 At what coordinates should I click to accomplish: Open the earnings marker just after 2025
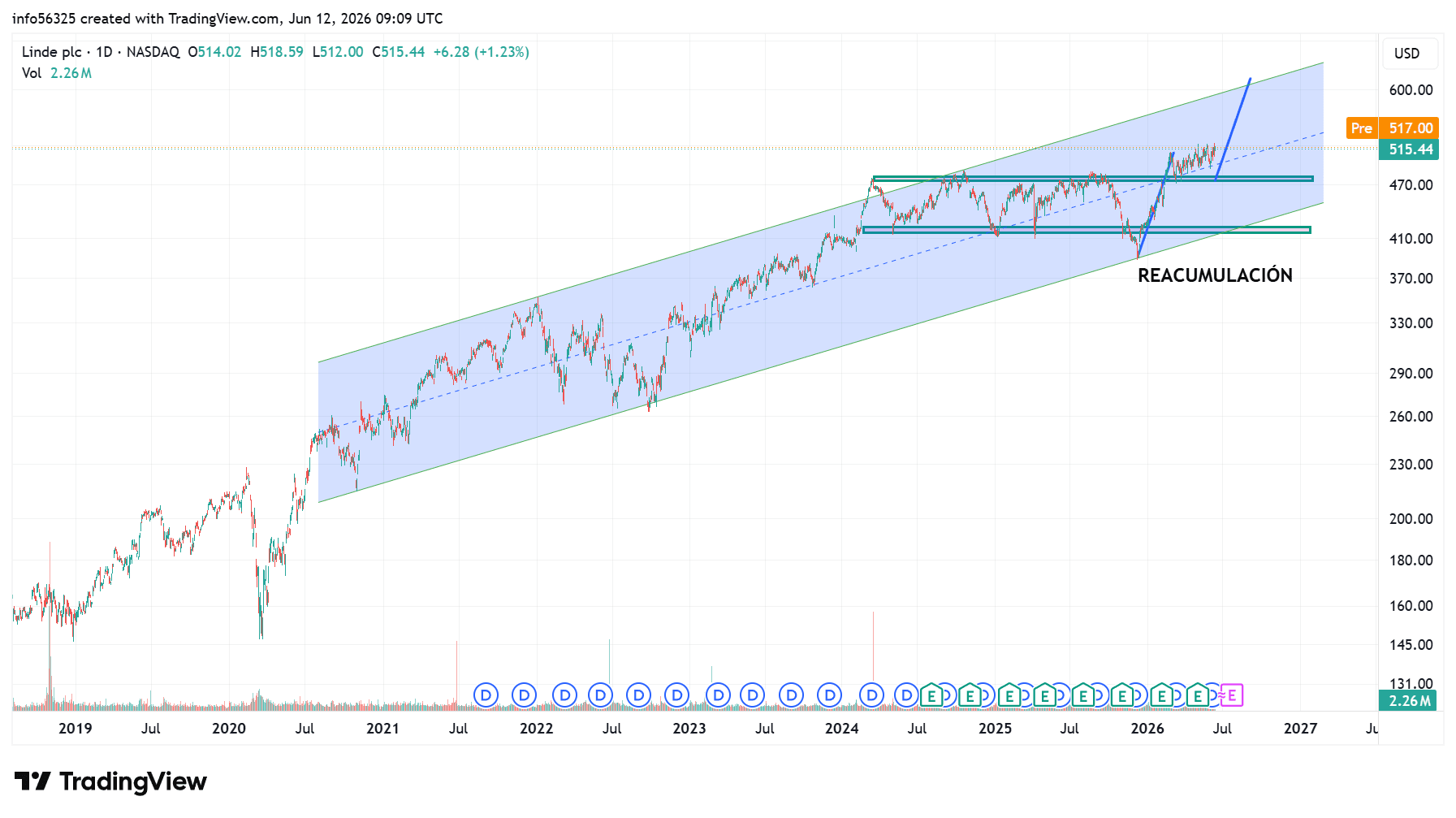click(1009, 695)
